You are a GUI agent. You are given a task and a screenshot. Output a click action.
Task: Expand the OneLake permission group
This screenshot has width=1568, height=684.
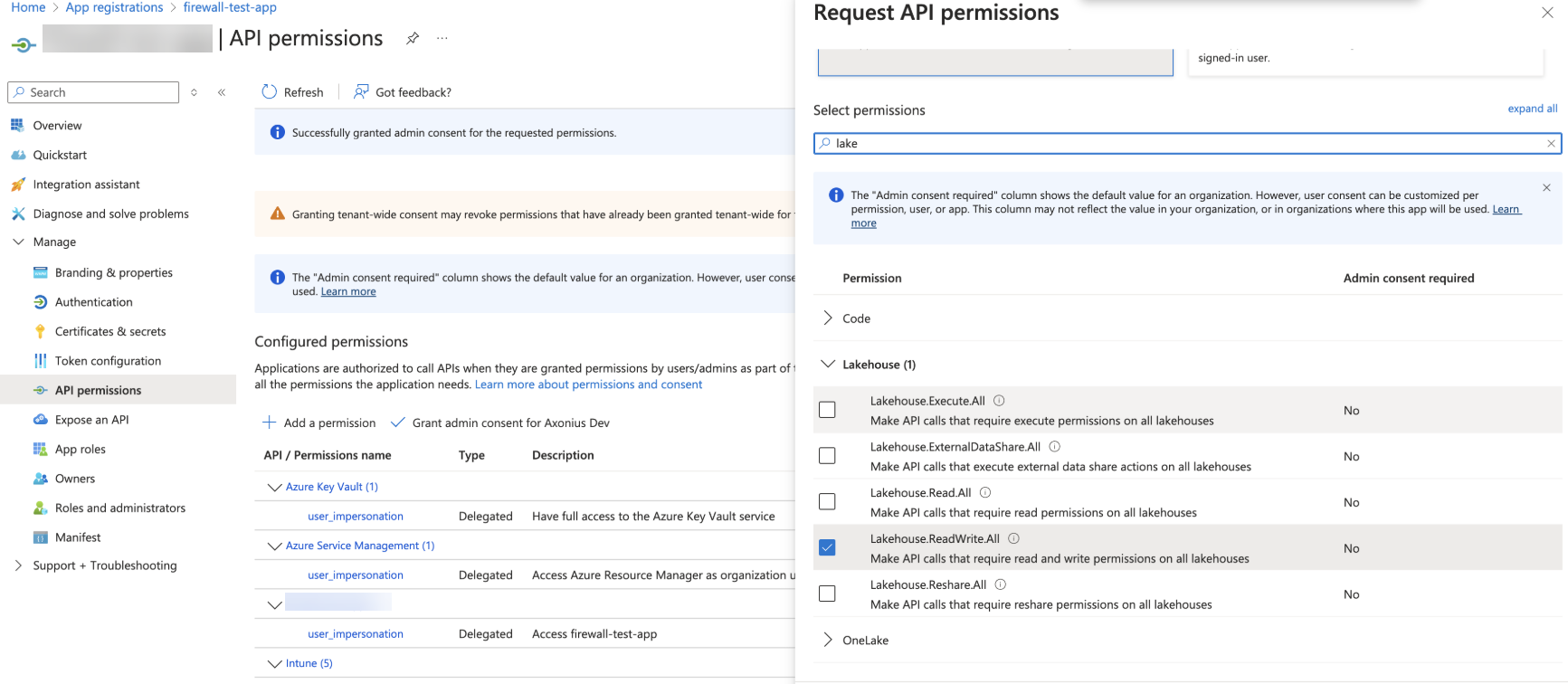827,640
